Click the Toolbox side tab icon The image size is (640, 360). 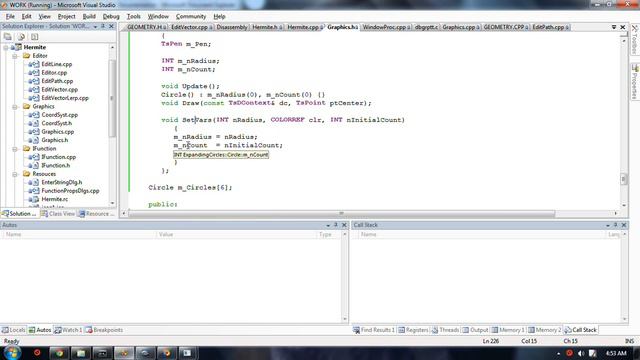coord(635,29)
